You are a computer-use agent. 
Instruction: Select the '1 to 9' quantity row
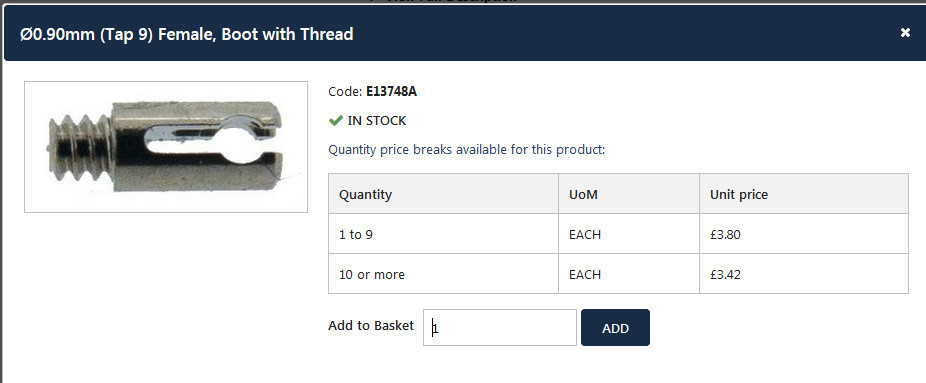618,234
